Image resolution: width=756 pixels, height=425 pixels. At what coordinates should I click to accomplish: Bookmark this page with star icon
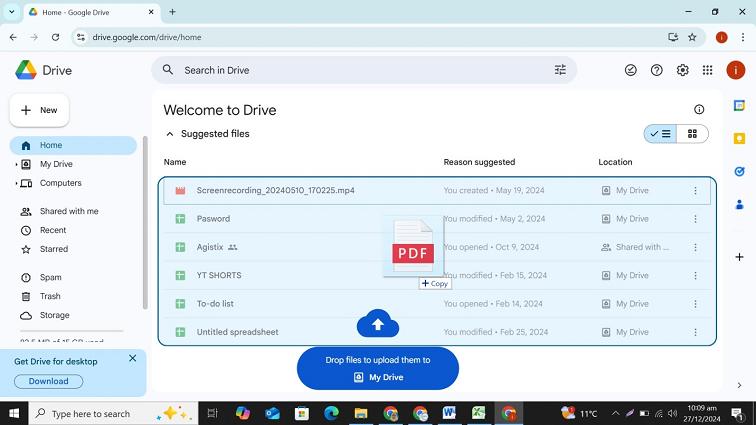coord(692,37)
